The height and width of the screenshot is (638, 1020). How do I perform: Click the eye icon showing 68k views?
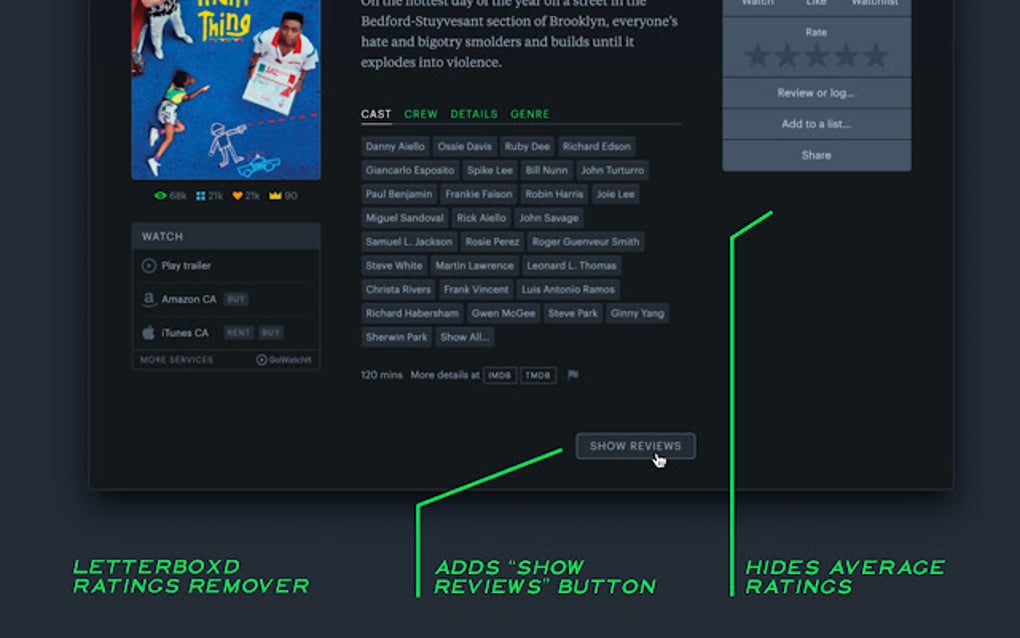pyautogui.click(x=161, y=195)
